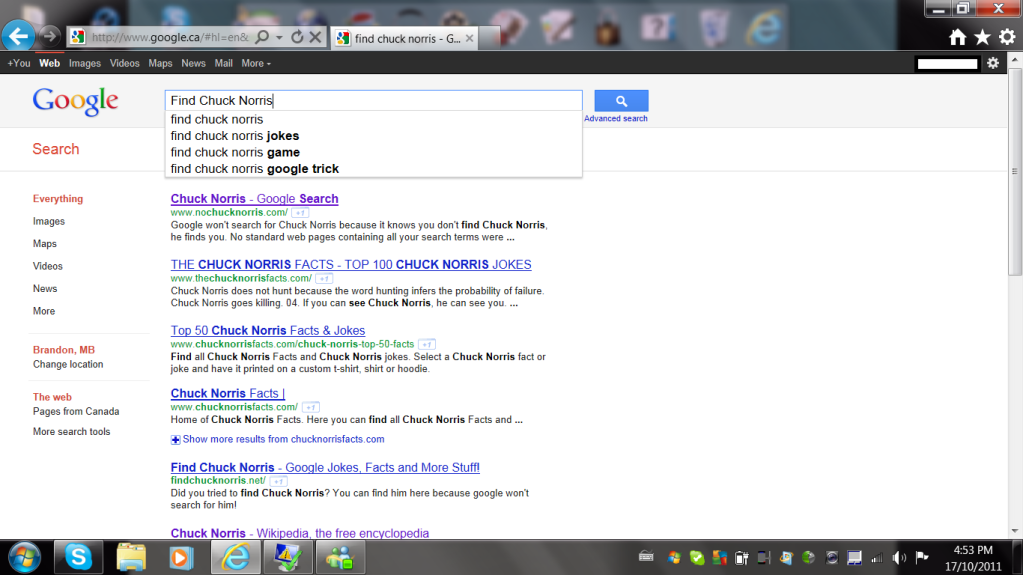Click the scrollbar down arrow
1023x575 pixels.
point(1015,531)
